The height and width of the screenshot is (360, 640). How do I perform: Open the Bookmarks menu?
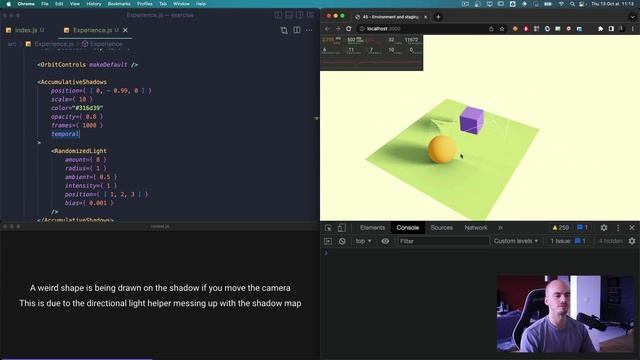(x=119, y=4)
